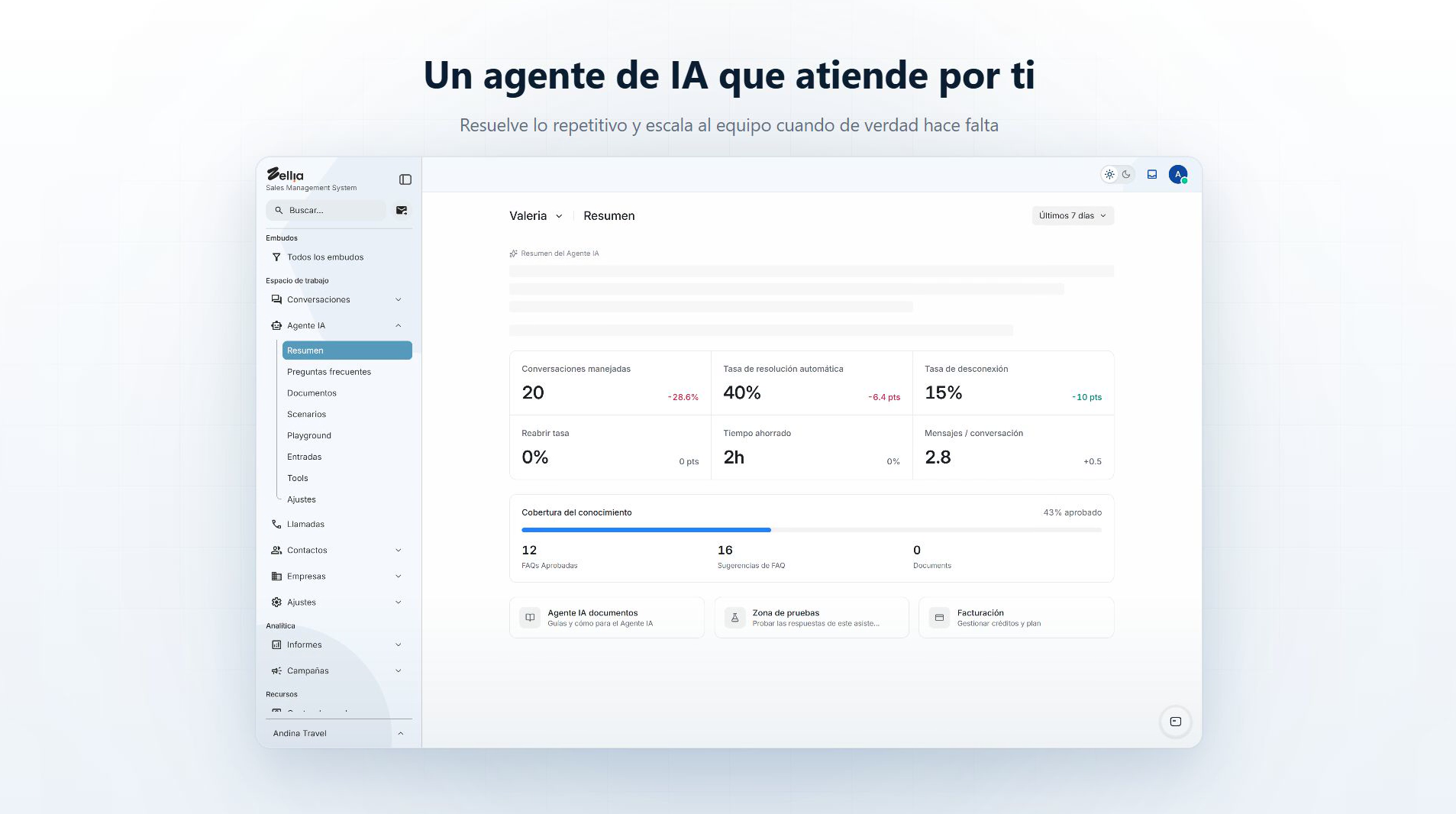1456x814 pixels.
Task: Switch to dark theme moon icon
Action: (x=1126, y=174)
